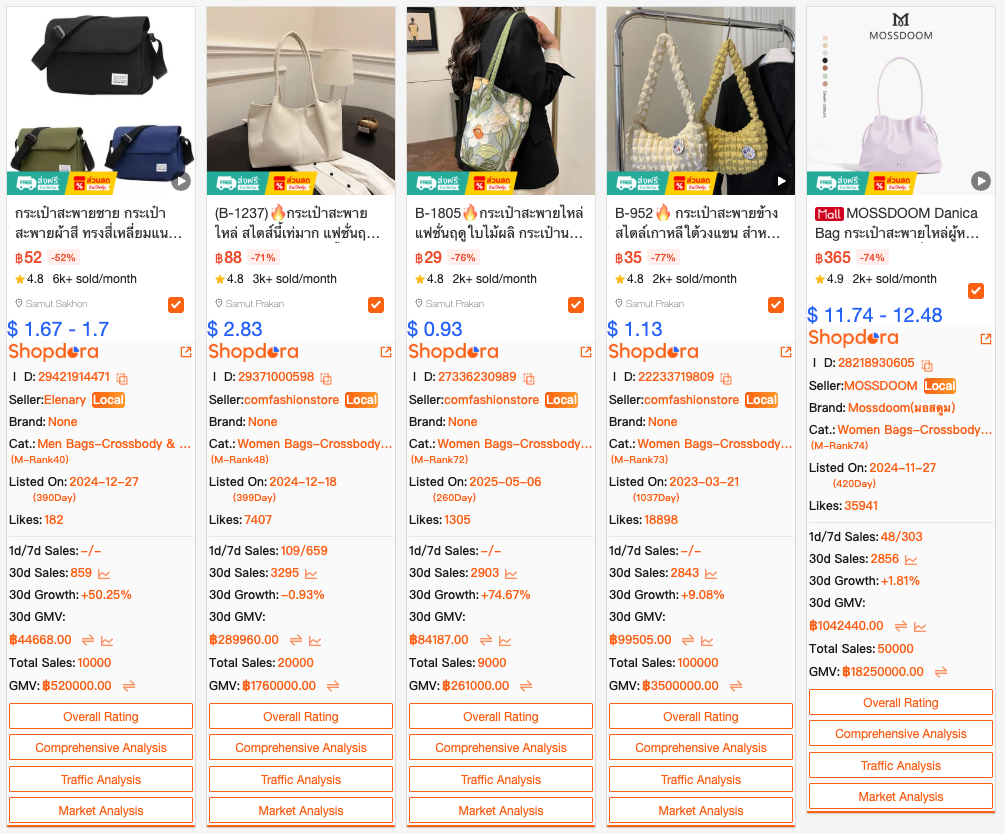Show 30d Sales trend chart for 3295
Viewport: 1005px width, 834px height.
[x=311, y=574]
